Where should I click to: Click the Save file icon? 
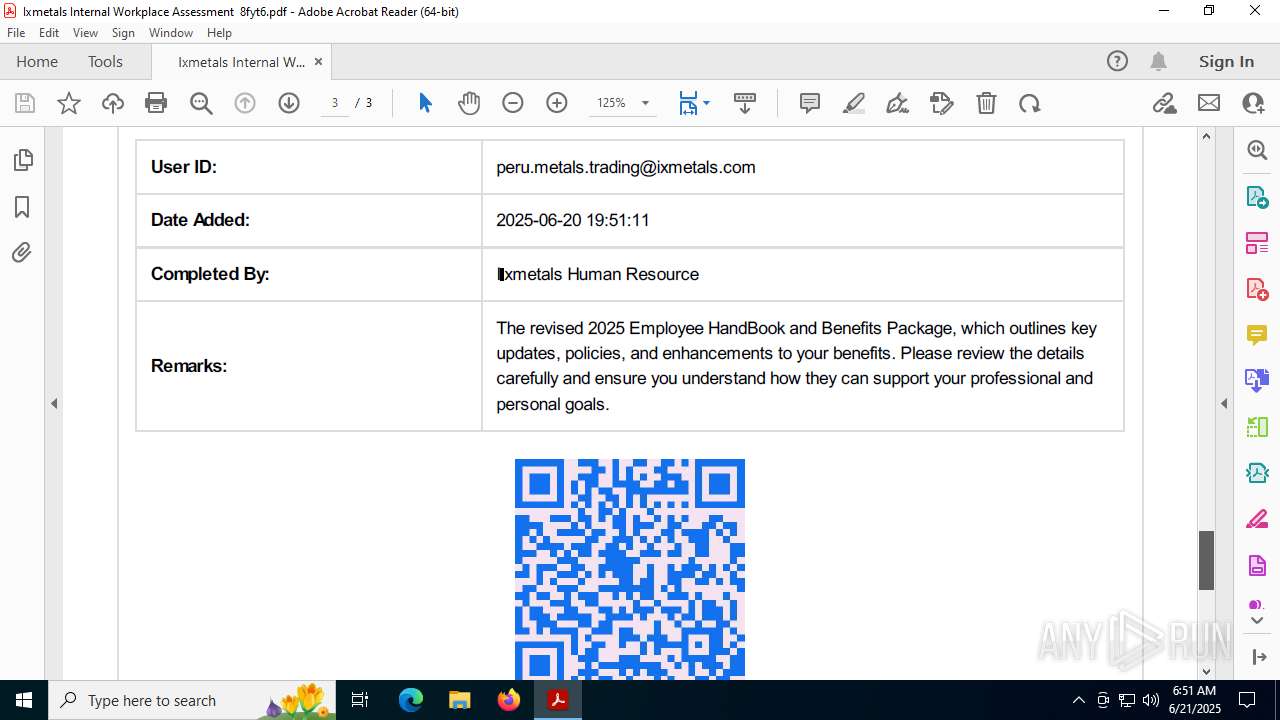pyautogui.click(x=25, y=103)
